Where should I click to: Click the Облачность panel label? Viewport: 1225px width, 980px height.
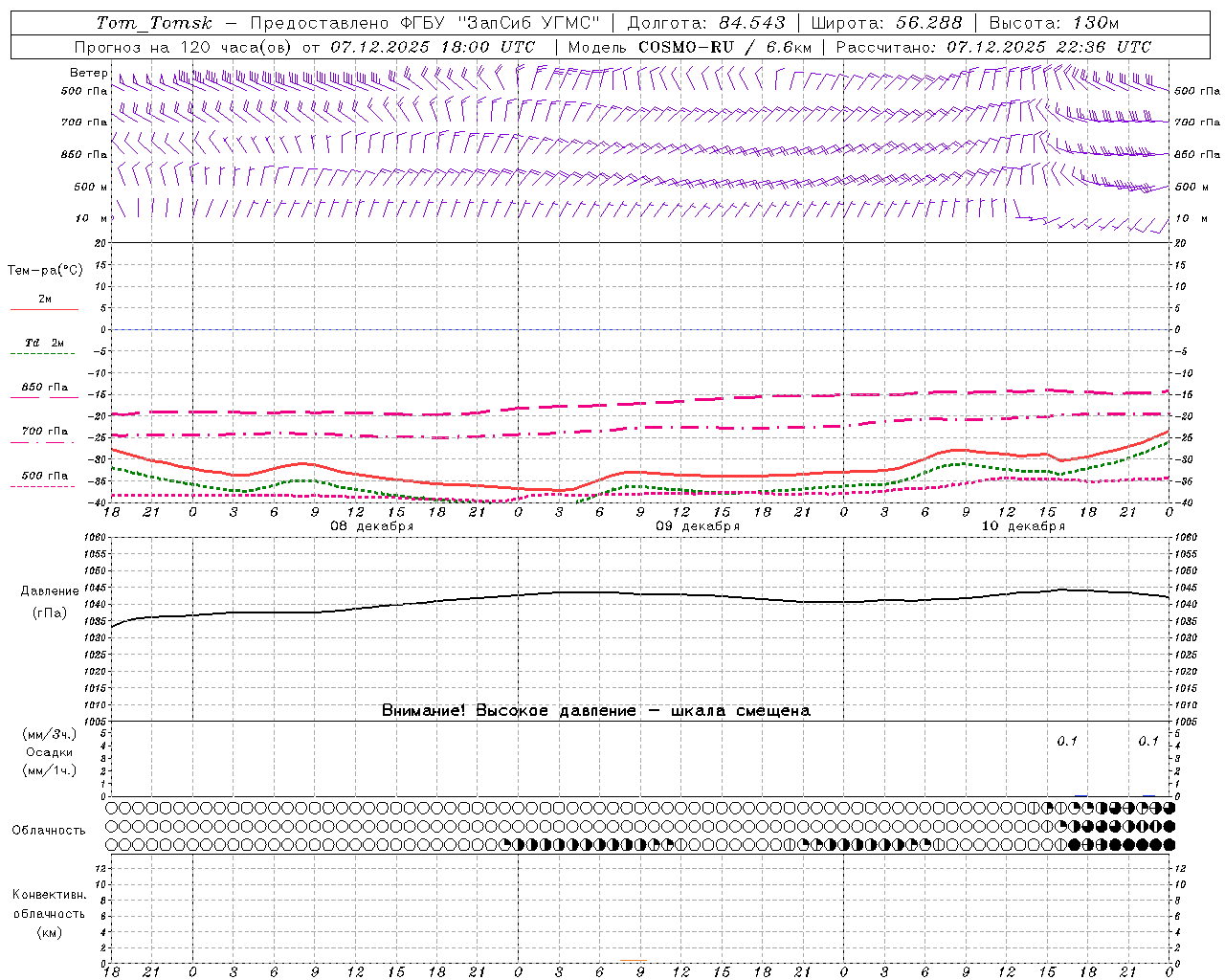(x=49, y=831)
